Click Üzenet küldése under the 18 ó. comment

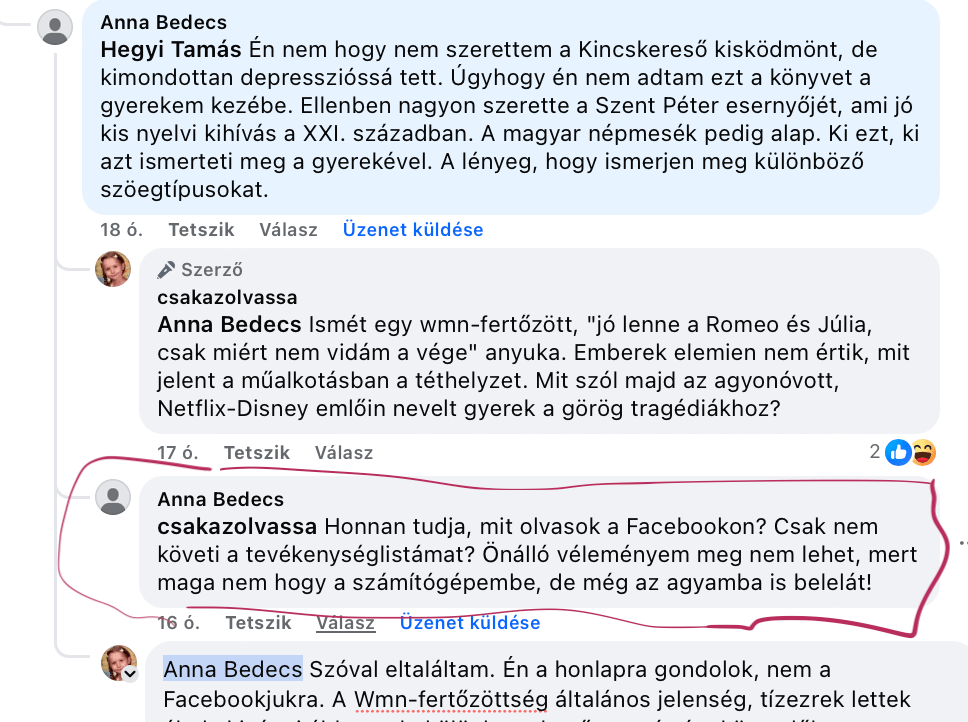[x=413, y=229]
